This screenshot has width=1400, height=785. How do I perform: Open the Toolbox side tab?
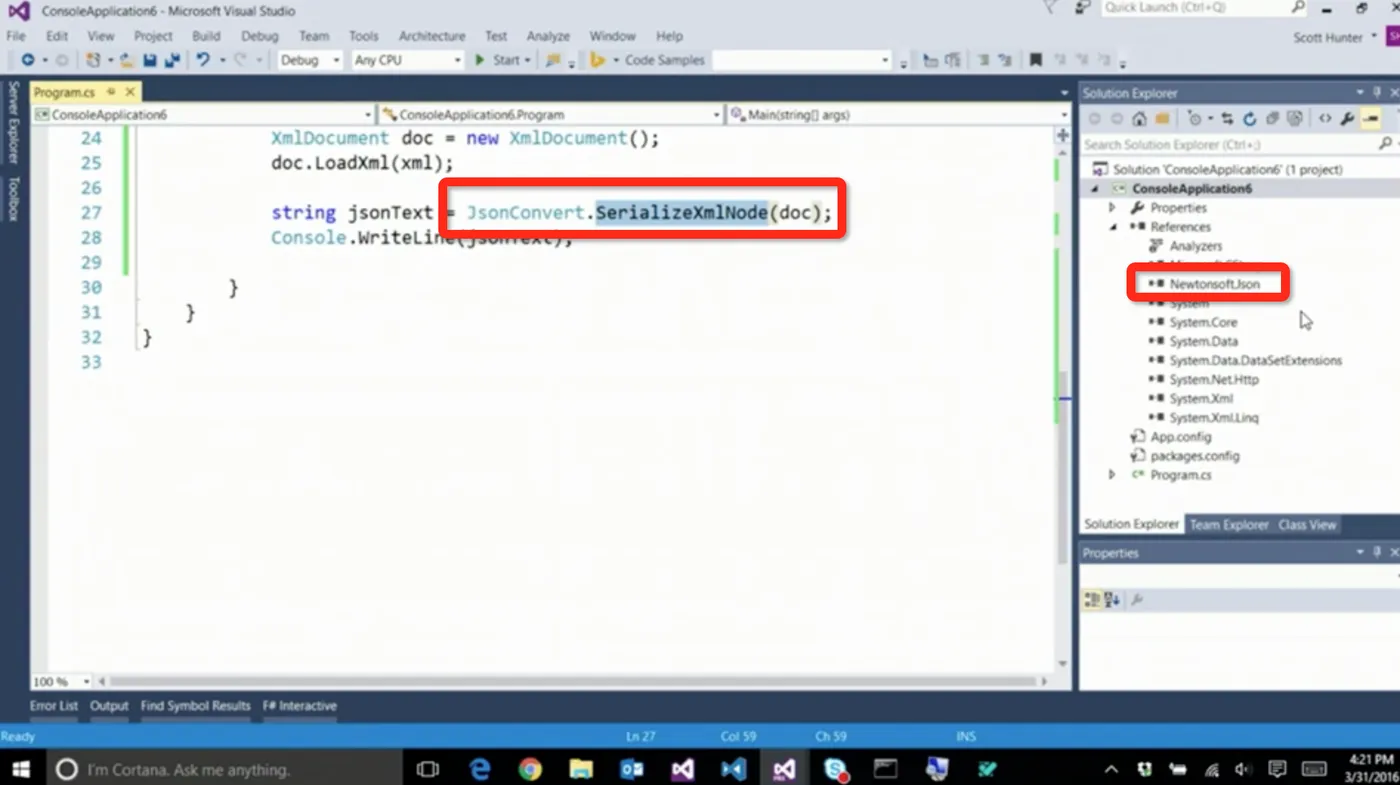tap(14, 199)
